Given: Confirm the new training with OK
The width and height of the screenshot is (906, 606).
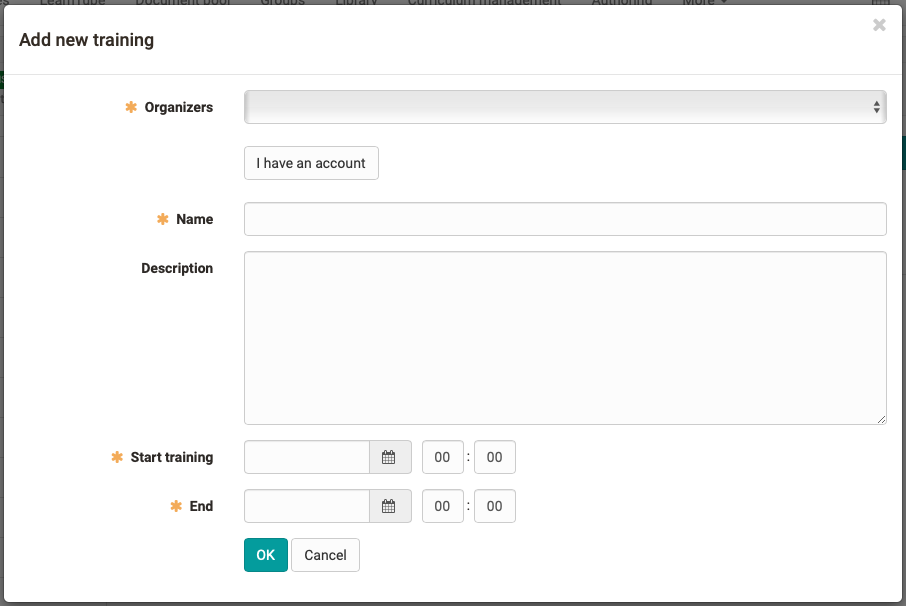Looking at the screenshot, I should click(x=265, y=555).
